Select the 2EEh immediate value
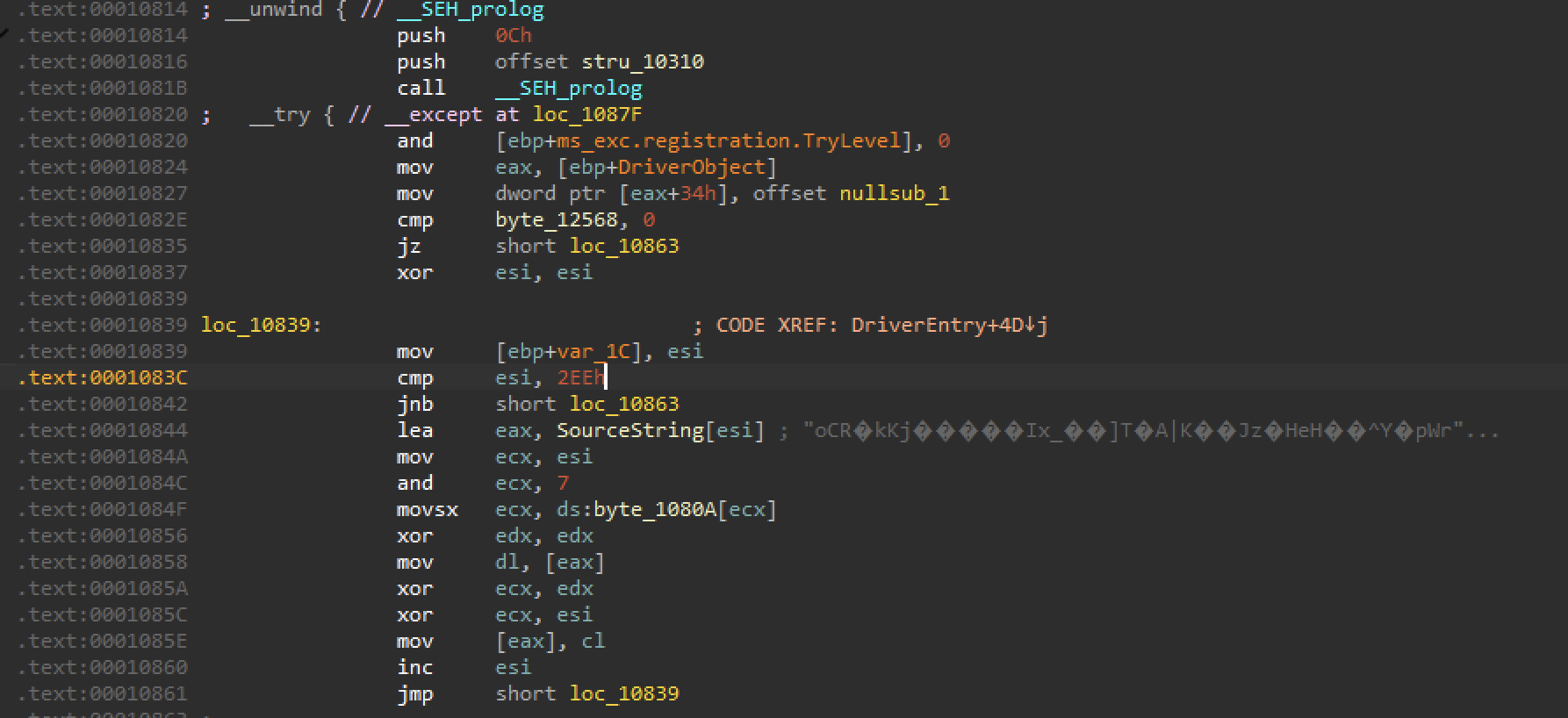Image resolution: width=1568 pixels, height=718 pixels. [580, 377]
